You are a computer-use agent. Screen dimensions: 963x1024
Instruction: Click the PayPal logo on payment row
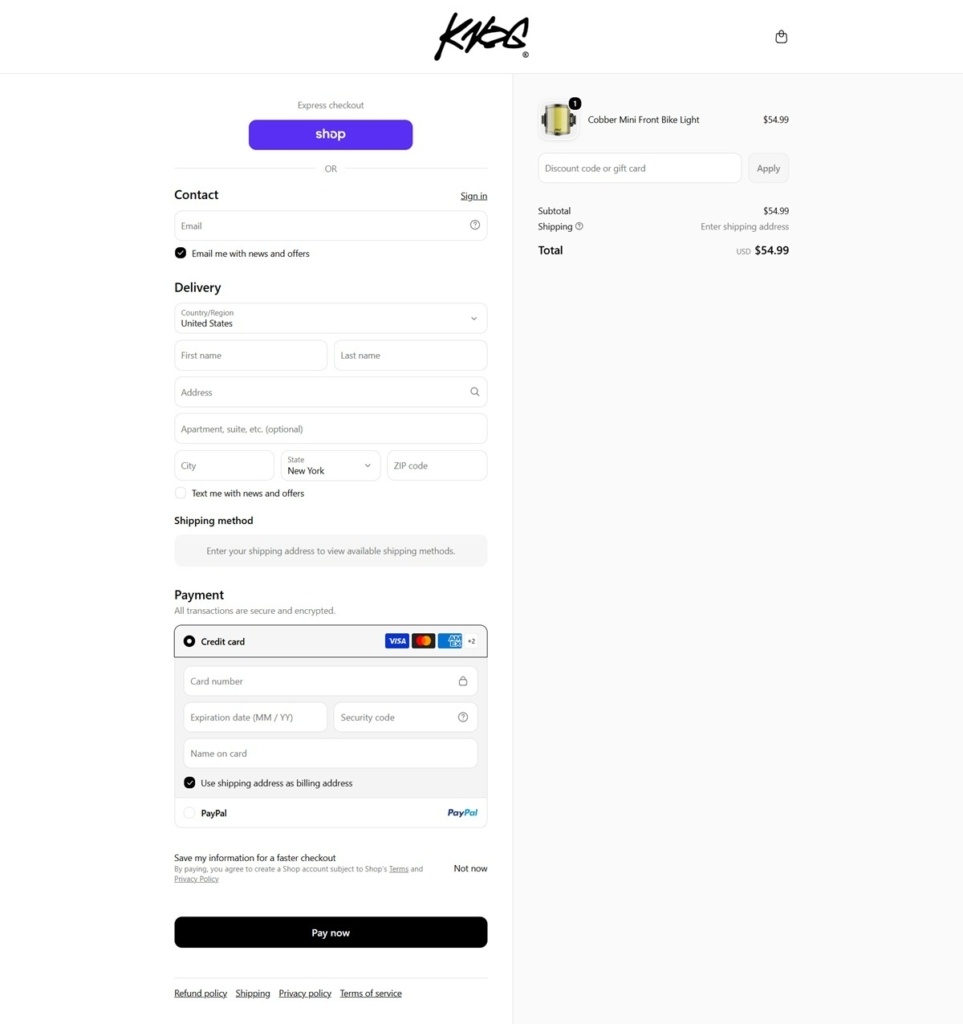pyautogui.click(x=462, y=813)
